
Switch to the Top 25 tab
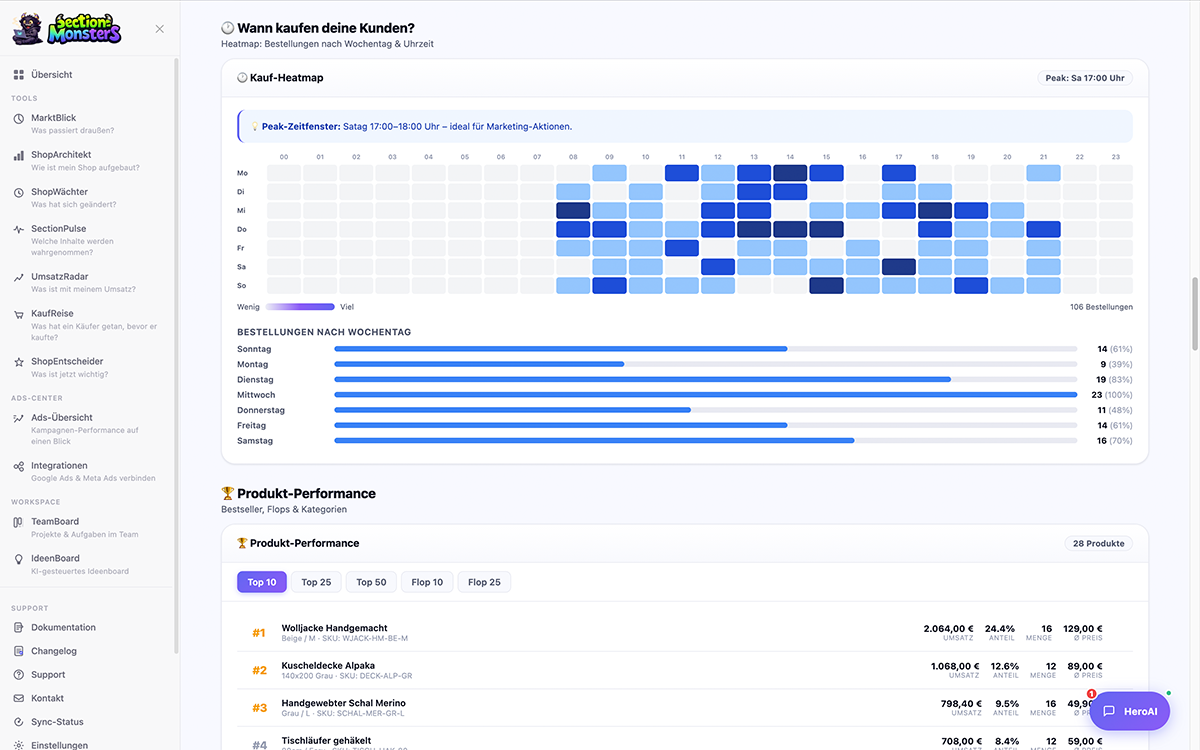point(316,582)
